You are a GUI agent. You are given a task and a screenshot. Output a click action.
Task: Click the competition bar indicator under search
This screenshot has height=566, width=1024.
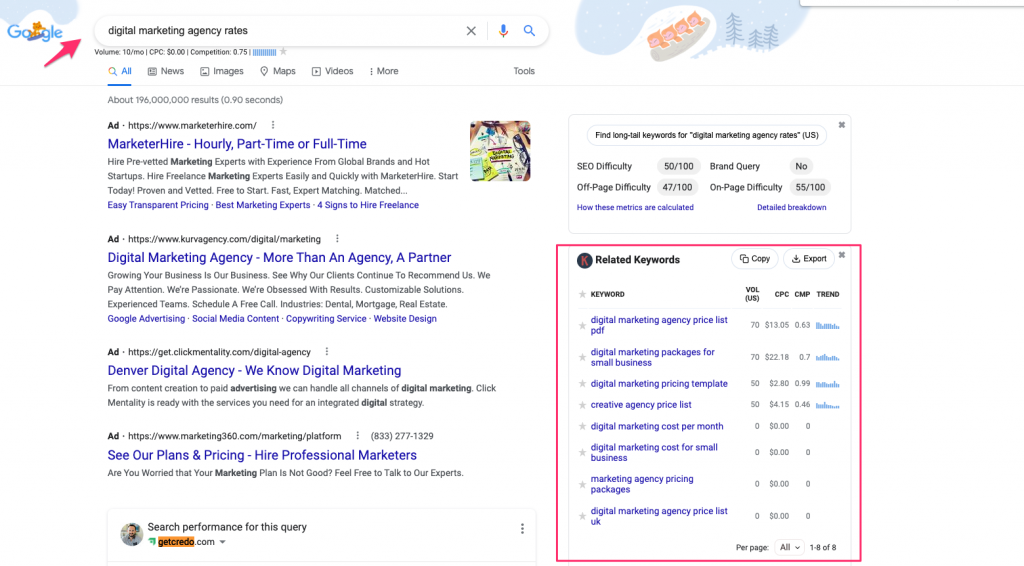pyautogui.click(x=264, y=52)
